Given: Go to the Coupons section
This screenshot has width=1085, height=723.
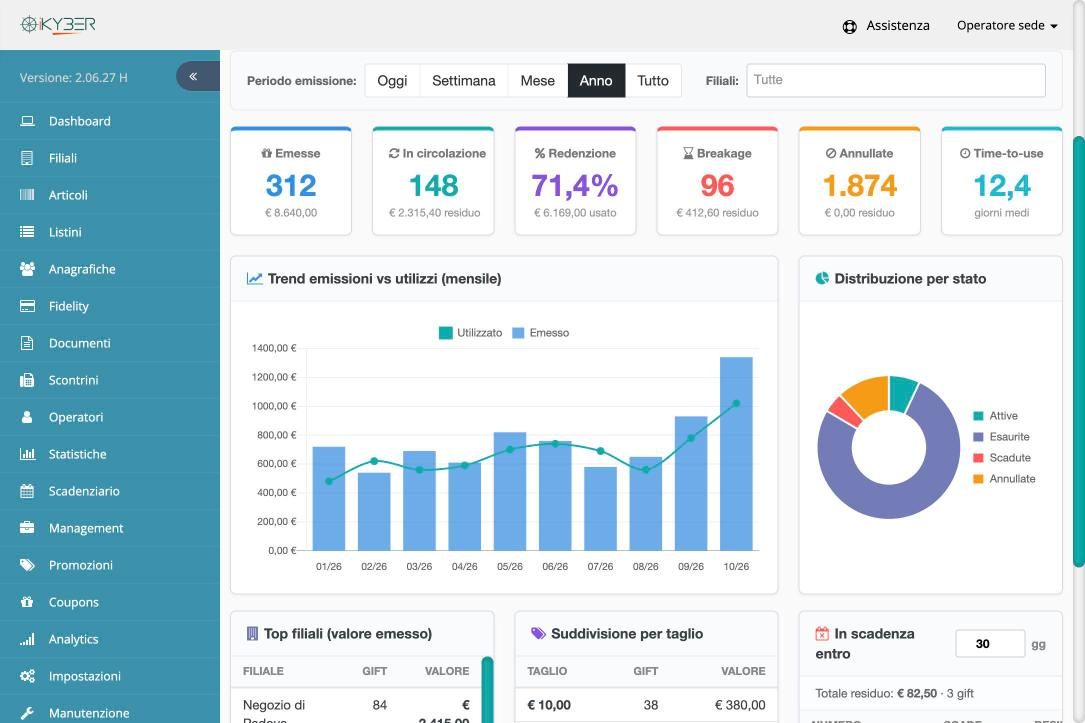Looking at the screenshot, I should click(x=110, y=602).
